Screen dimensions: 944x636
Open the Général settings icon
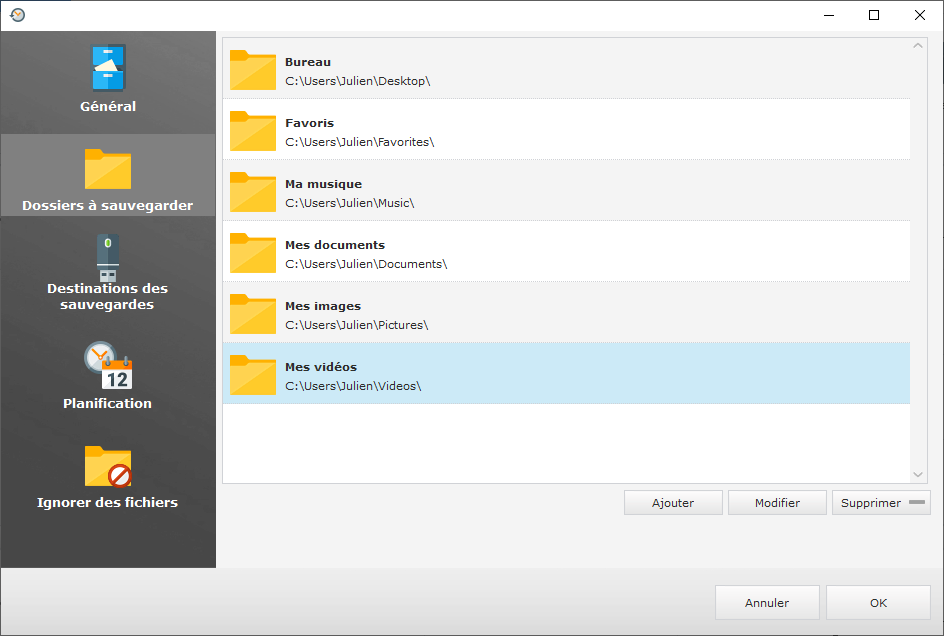click(108, 67)
